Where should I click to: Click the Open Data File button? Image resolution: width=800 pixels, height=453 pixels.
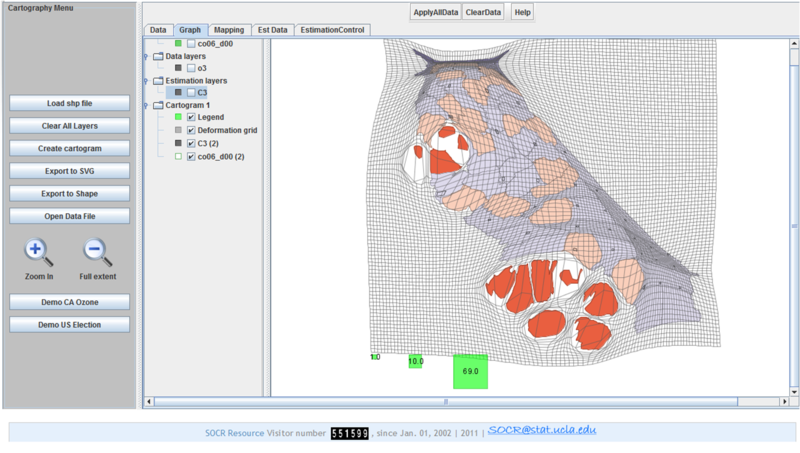[69, 216]
